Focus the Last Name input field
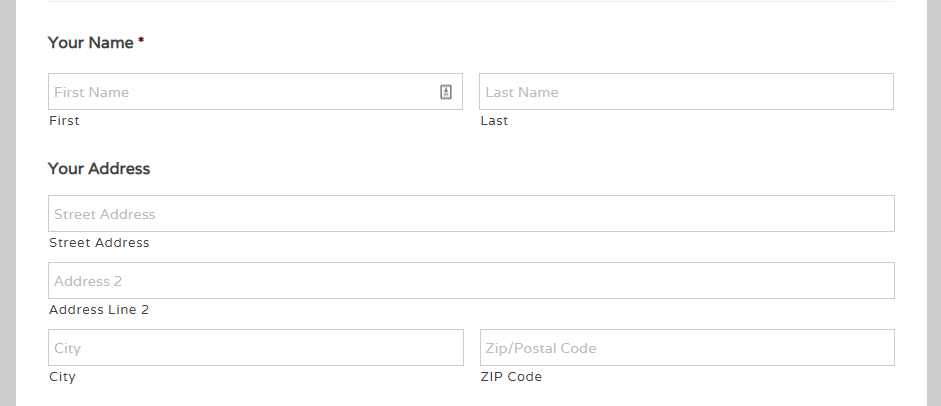 coord(686,92)
